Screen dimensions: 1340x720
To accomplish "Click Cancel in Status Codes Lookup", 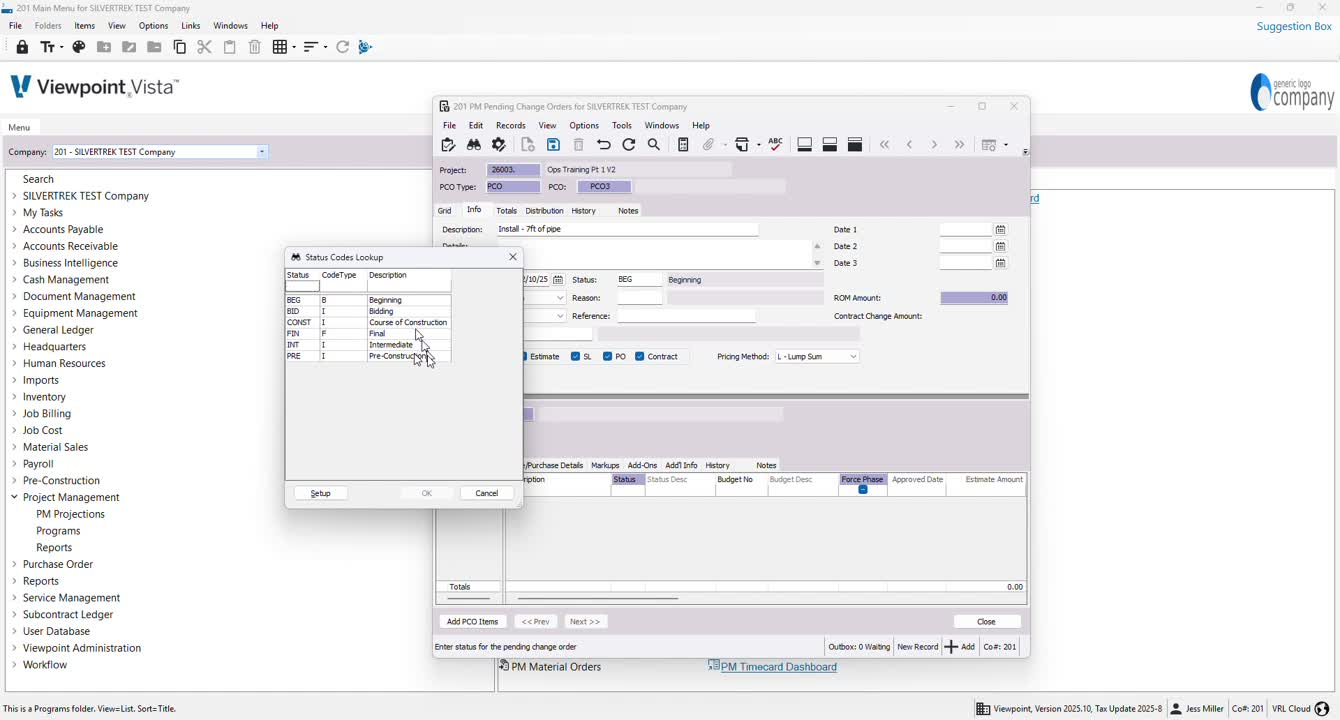I will tap(487, 493).
